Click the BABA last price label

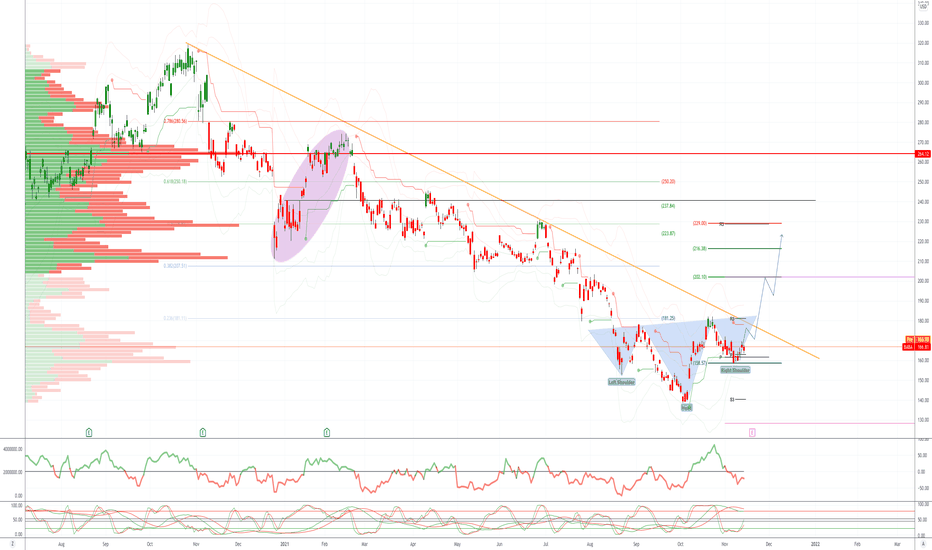[917, 347]
